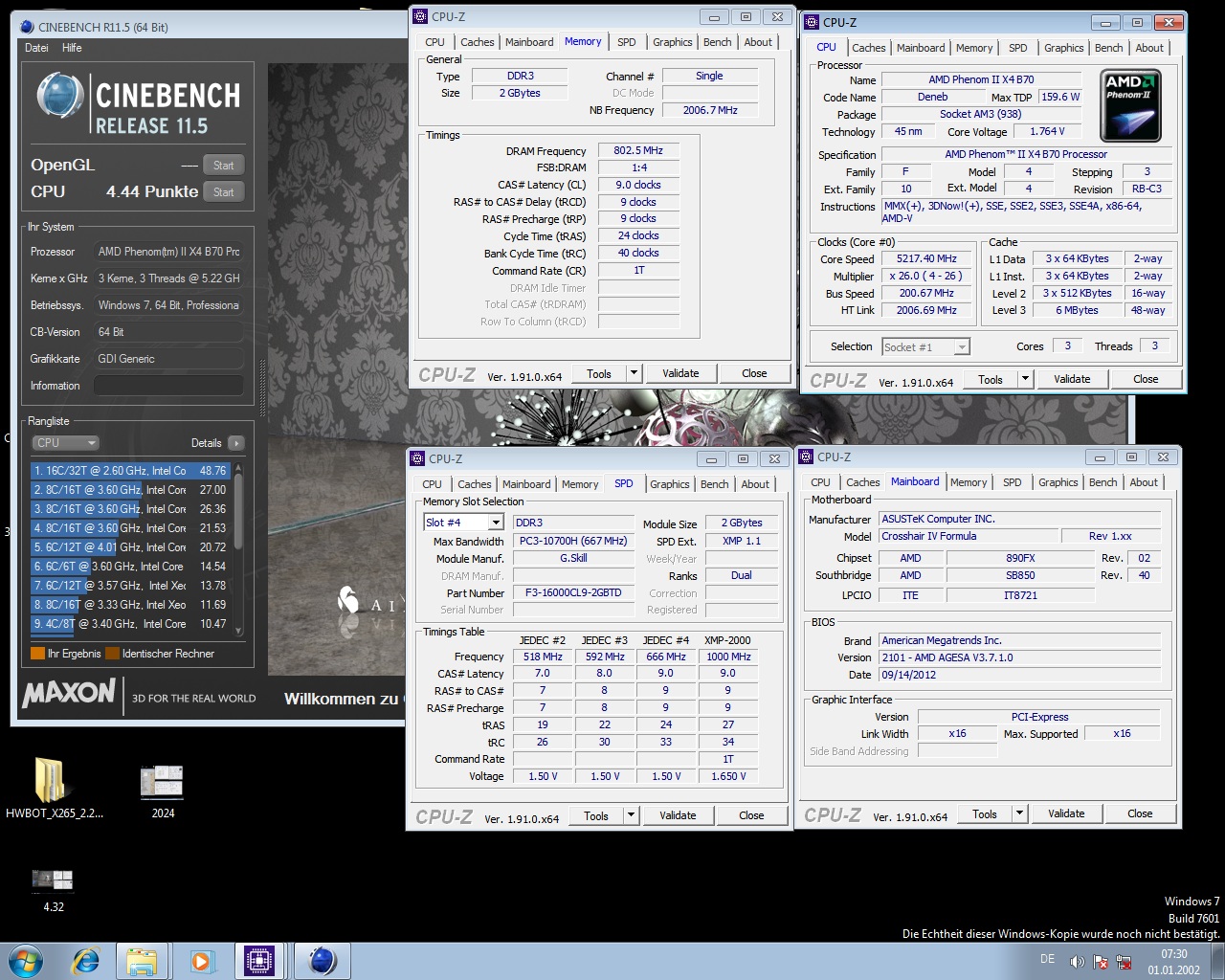This screenshot has width=1225, height=980.
Task: Click DRAM Frequency value 802.5 MHz
Action: coord(638,150)
